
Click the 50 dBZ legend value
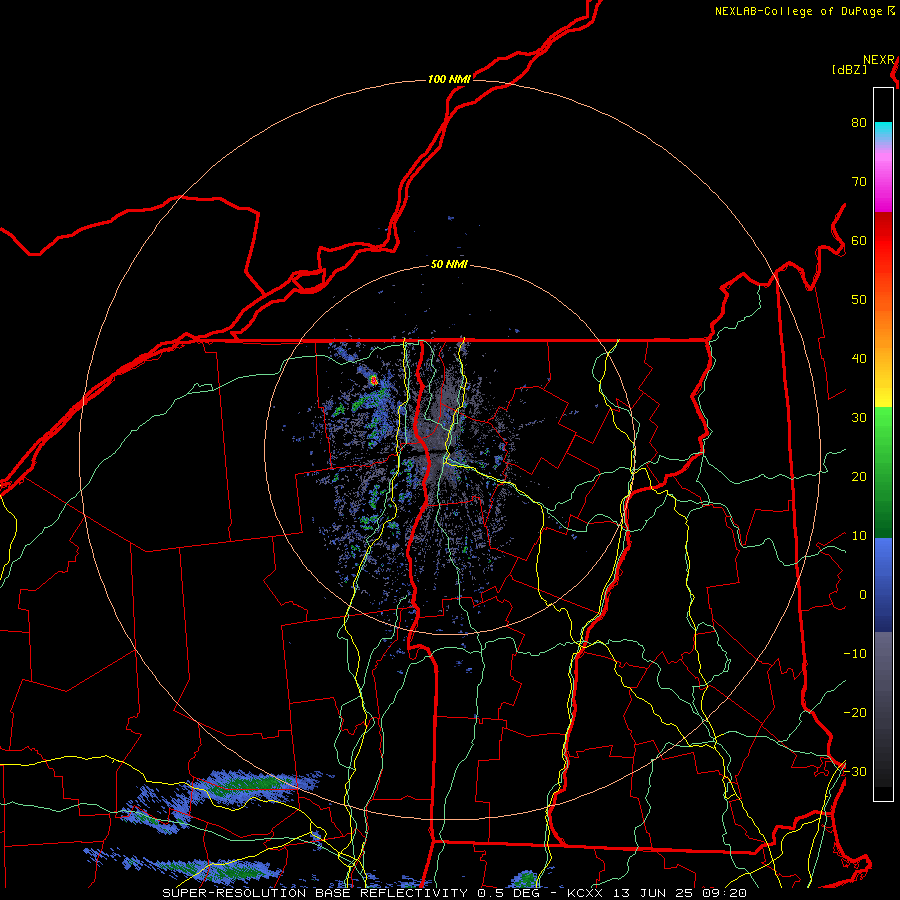click(x=859, y=300)
